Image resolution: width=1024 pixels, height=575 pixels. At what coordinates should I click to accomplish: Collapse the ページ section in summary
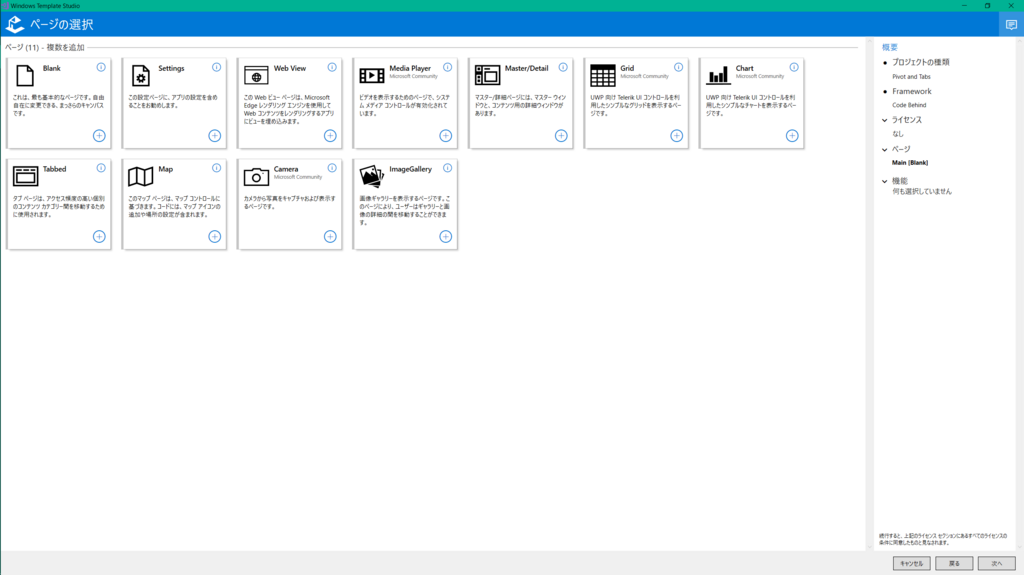885,150
